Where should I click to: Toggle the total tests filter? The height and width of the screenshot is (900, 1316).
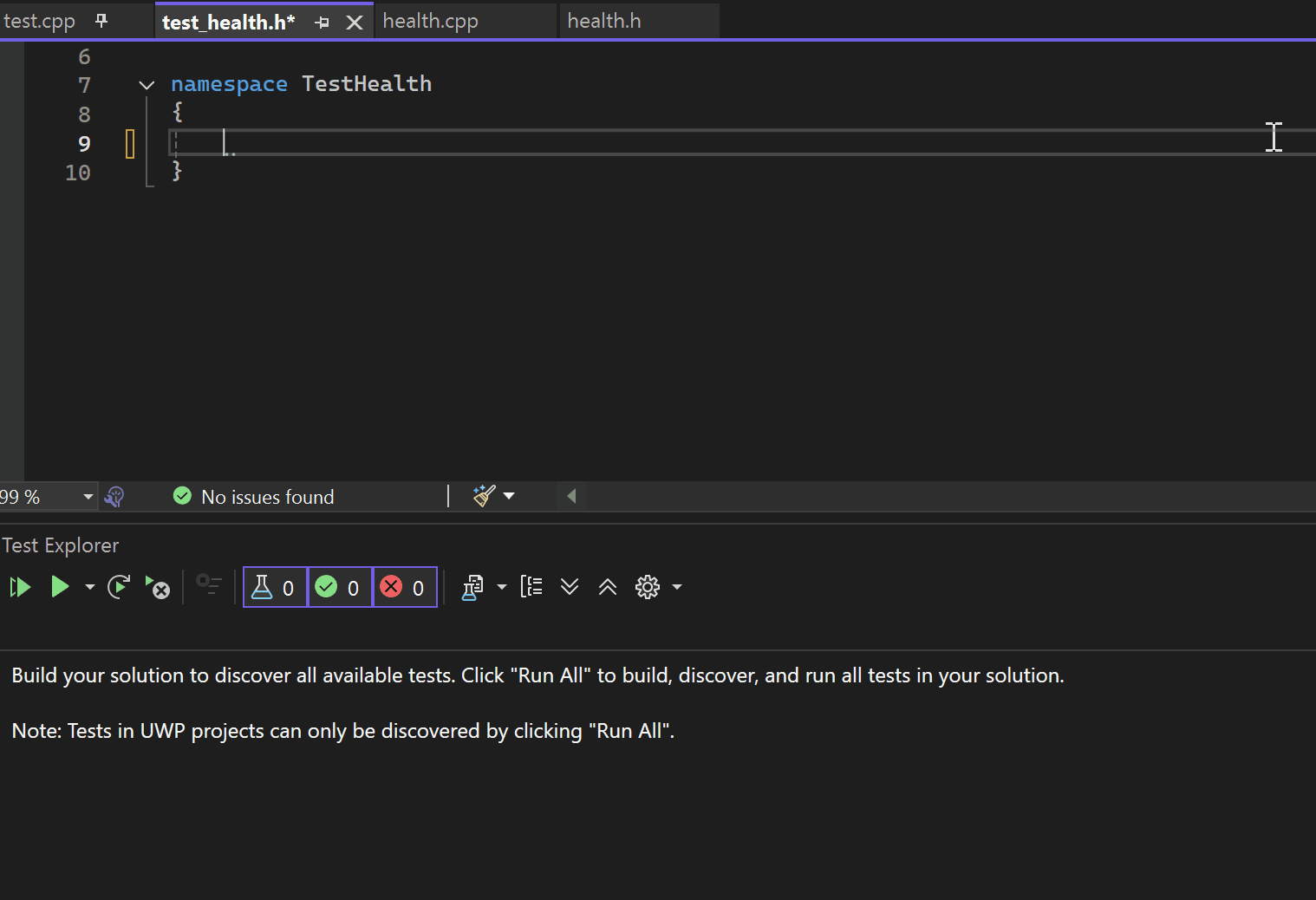pyautogui.click(x=275, y=587)
